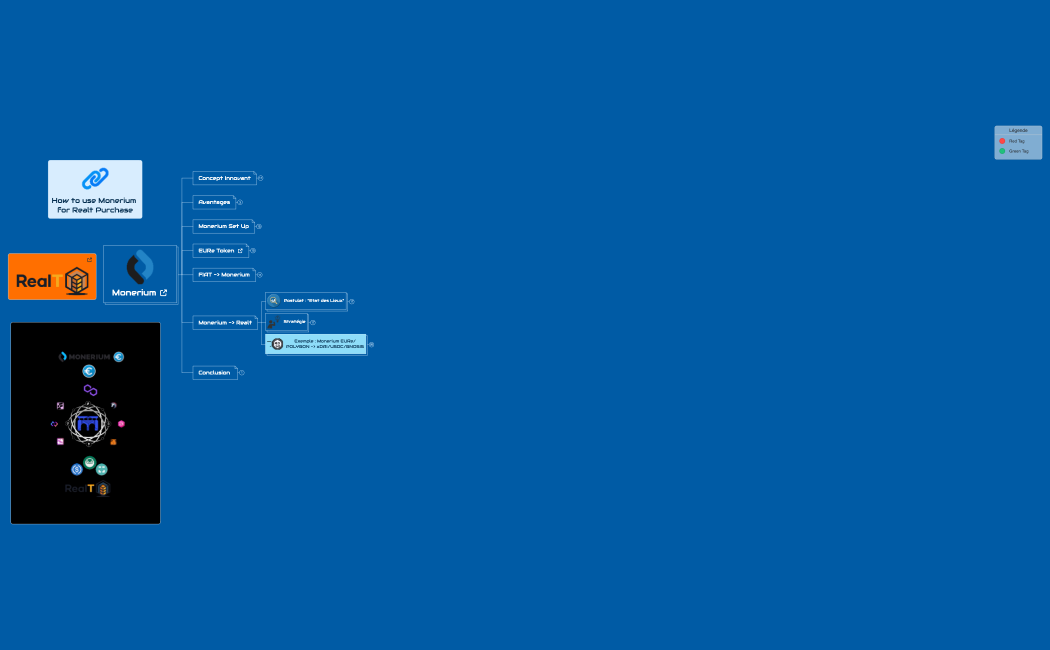This screenshot has height=650, width=1050.
Task: Click the magnifier icon on the Postulat node
Action: point(273,300)
